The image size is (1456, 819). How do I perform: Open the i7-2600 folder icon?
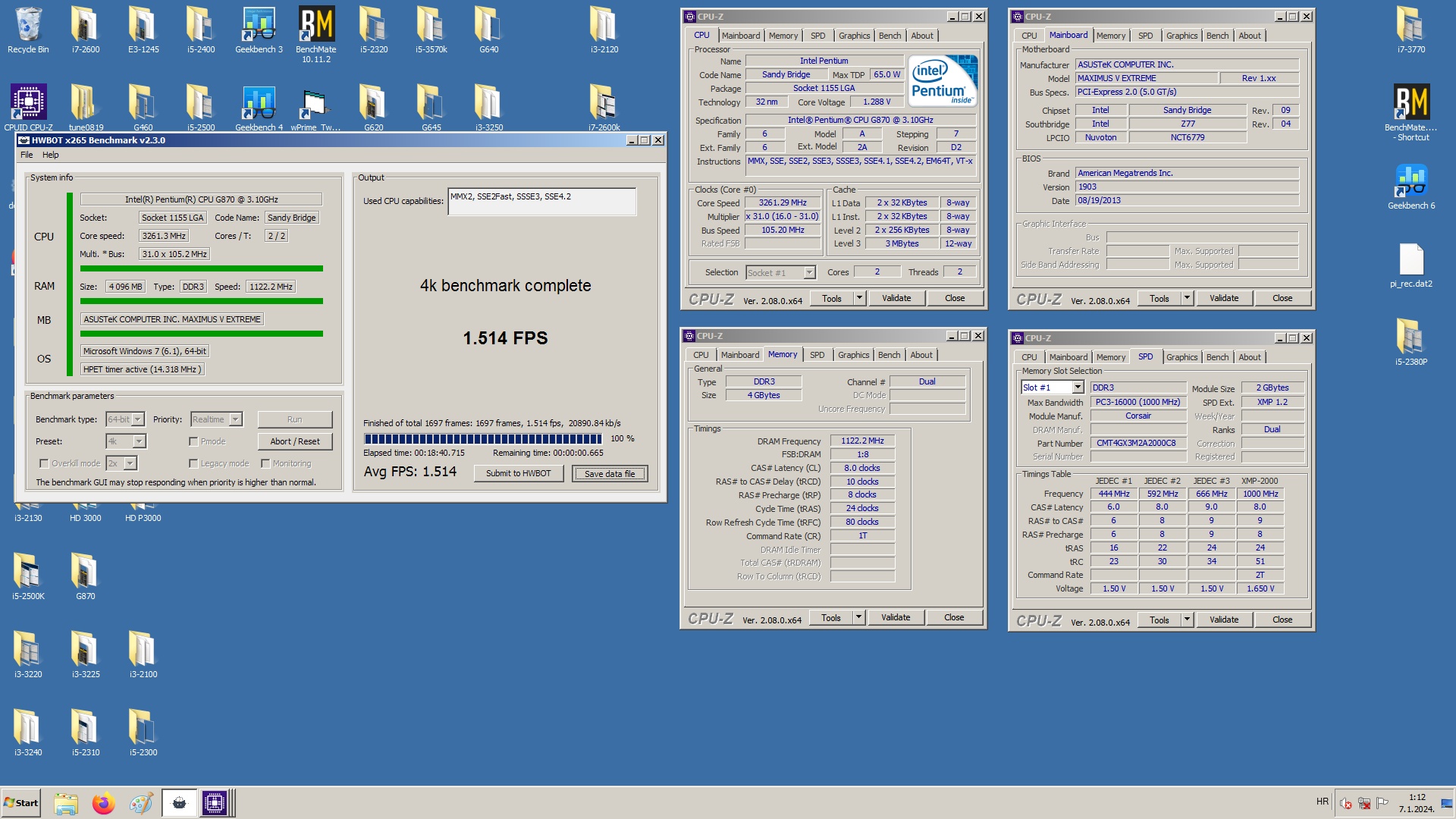click(x=86, y=30)
